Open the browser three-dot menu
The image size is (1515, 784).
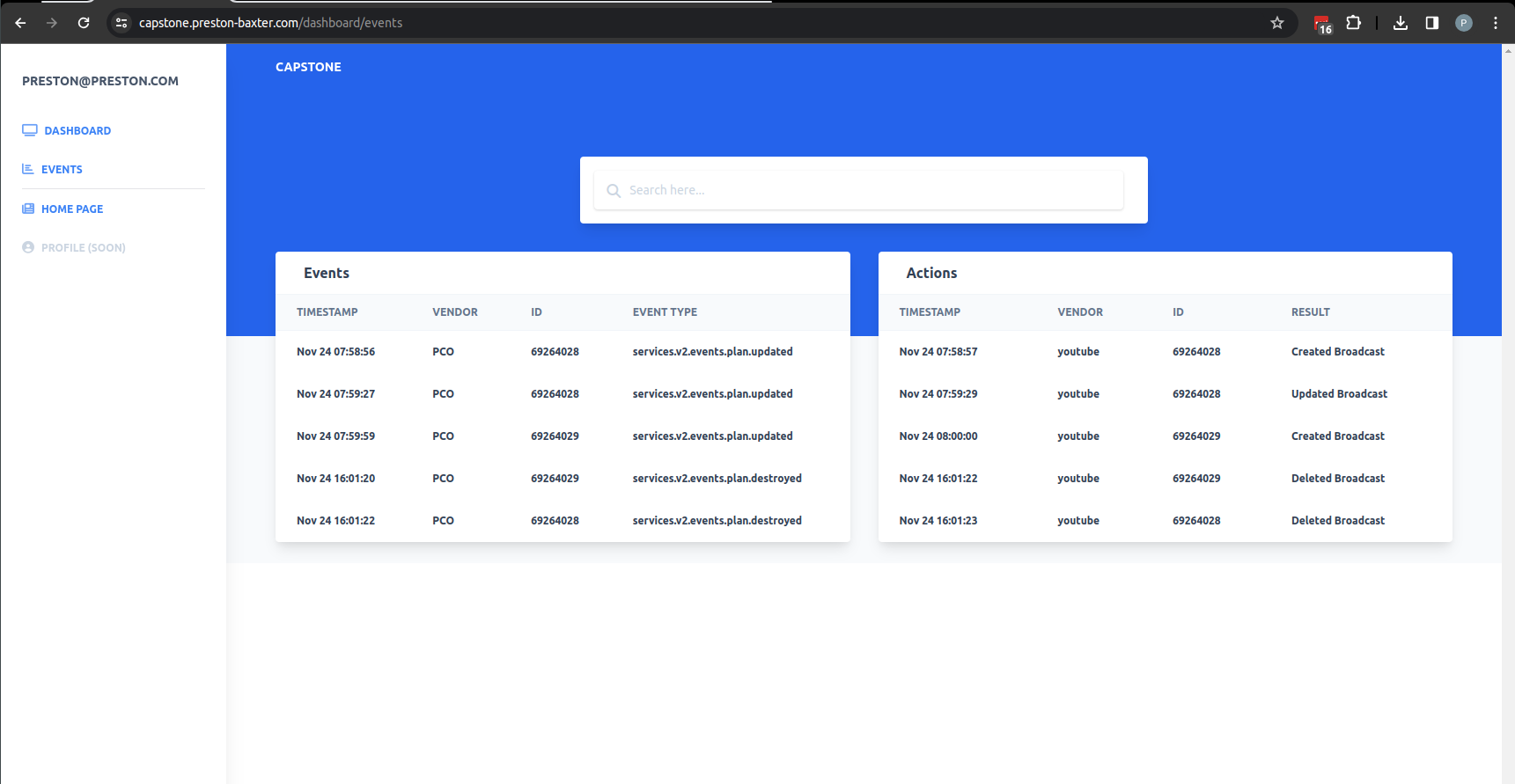tap(1496, 23)
